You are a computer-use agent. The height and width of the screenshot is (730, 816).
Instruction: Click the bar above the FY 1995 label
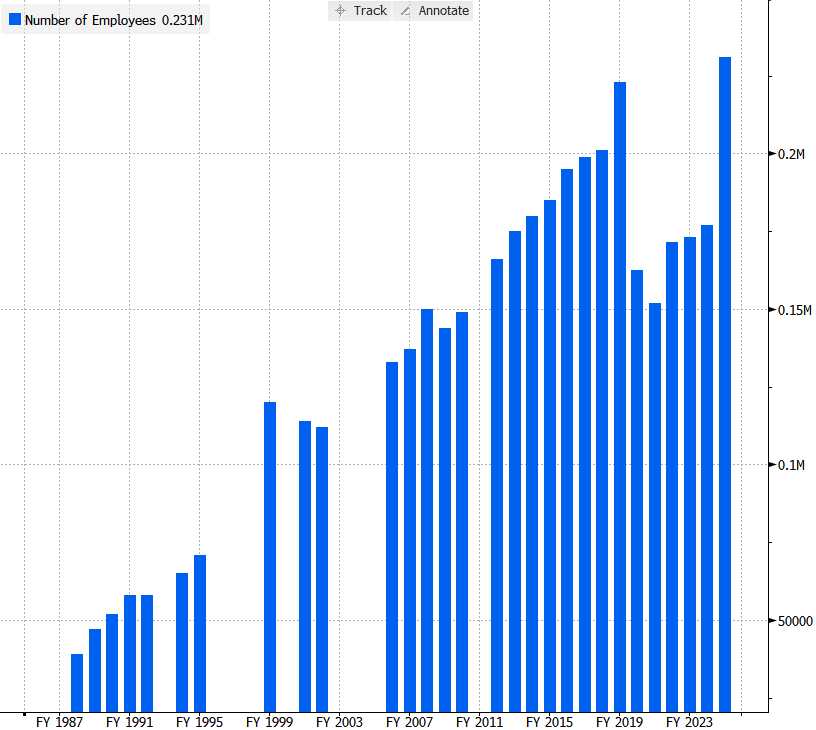pos(200,633)
